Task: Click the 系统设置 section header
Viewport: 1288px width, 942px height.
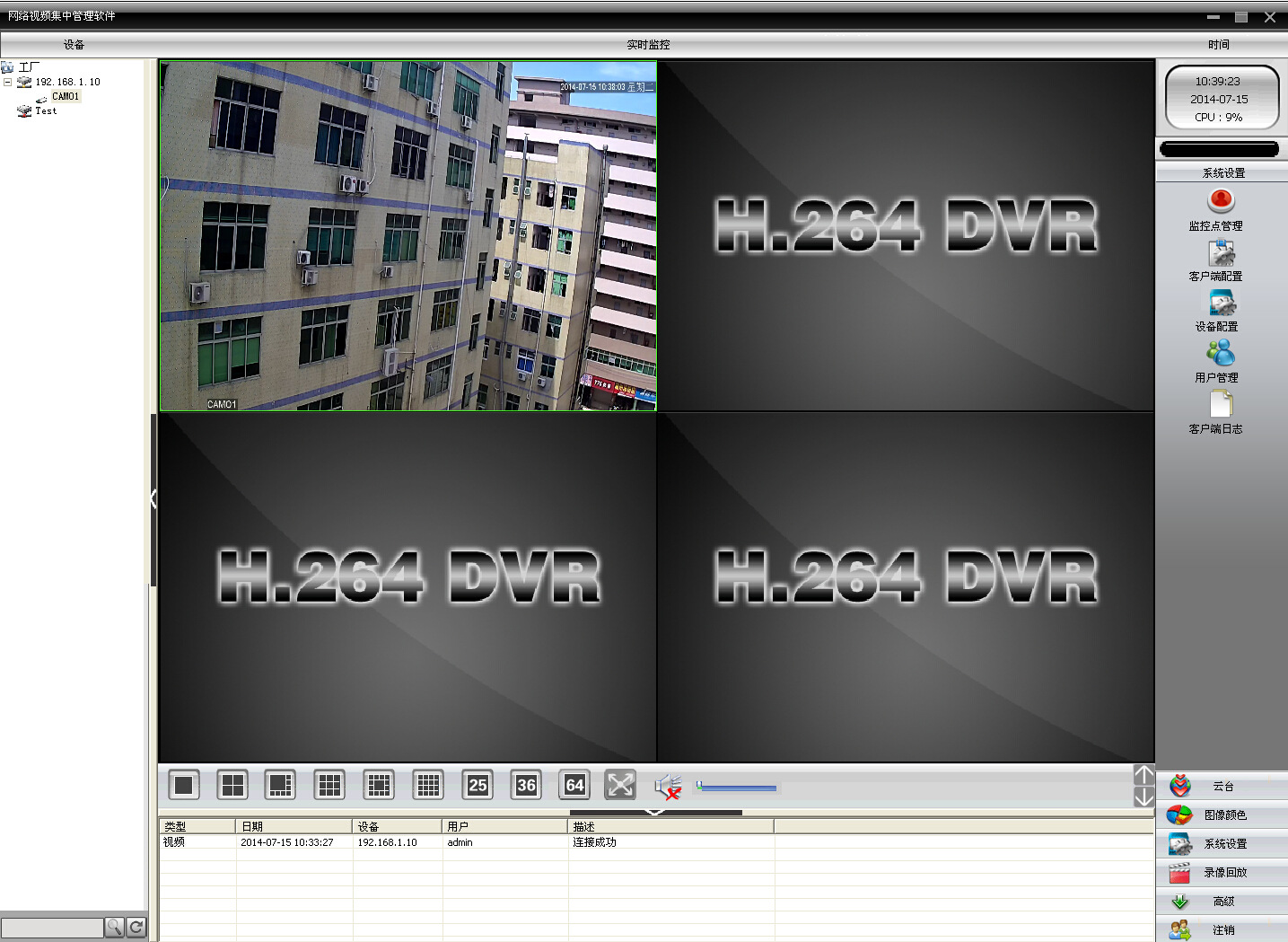Action: pos(1222,173)
